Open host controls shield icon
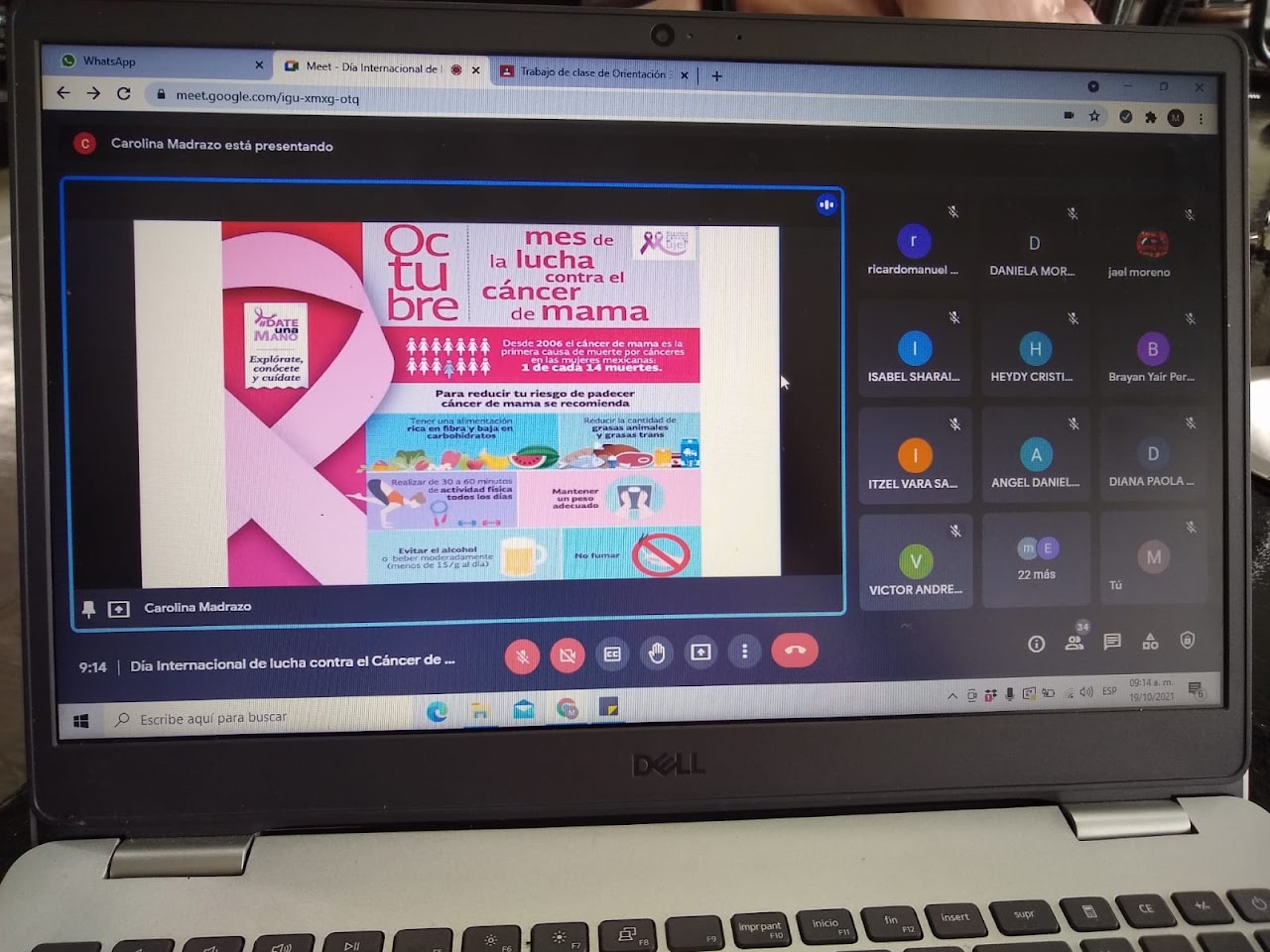The width and height of the screenshot is (1270, 952). click(x=1188, y=641)
